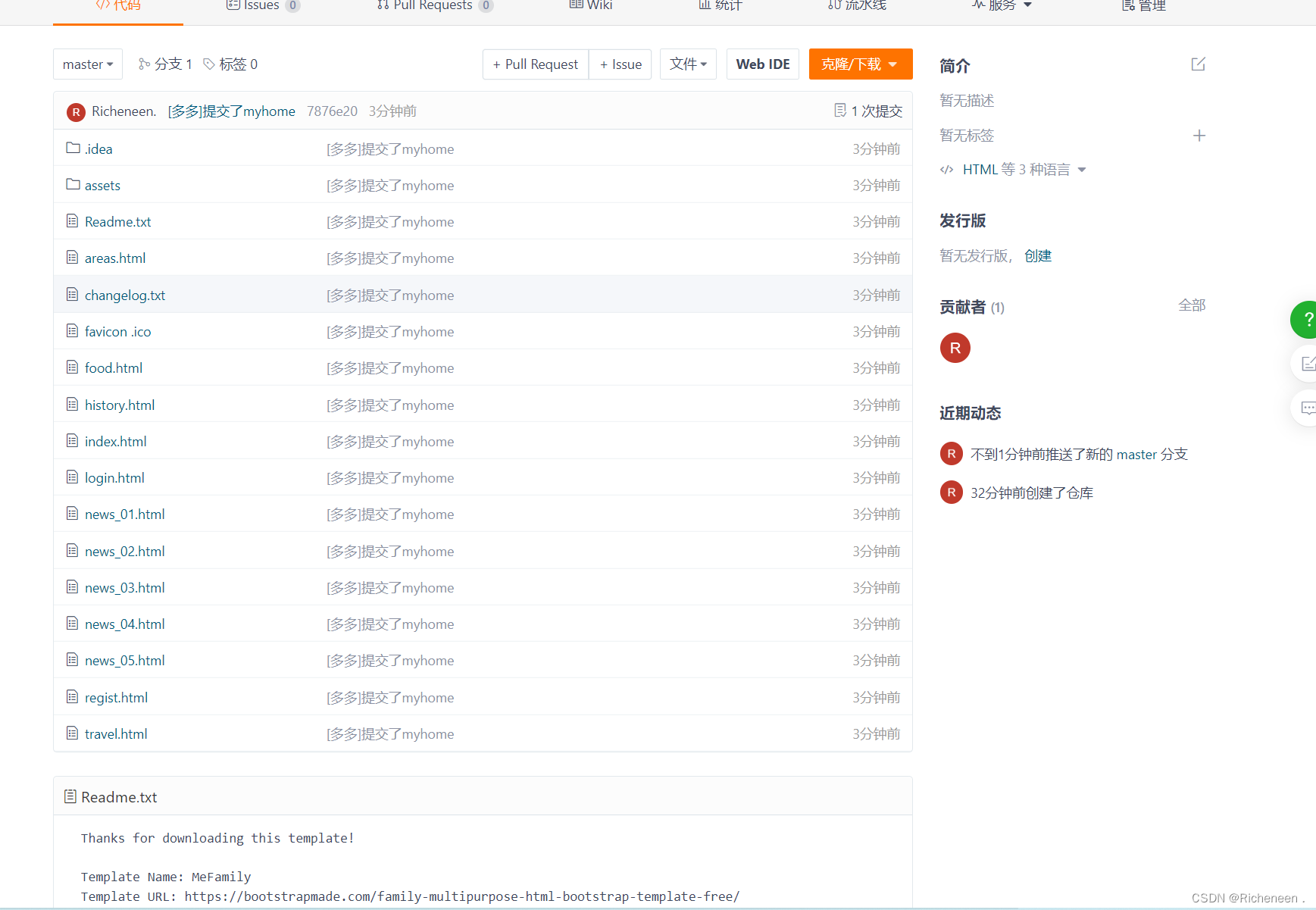Expand the 文件 dropdown menu

pos(688,64)
